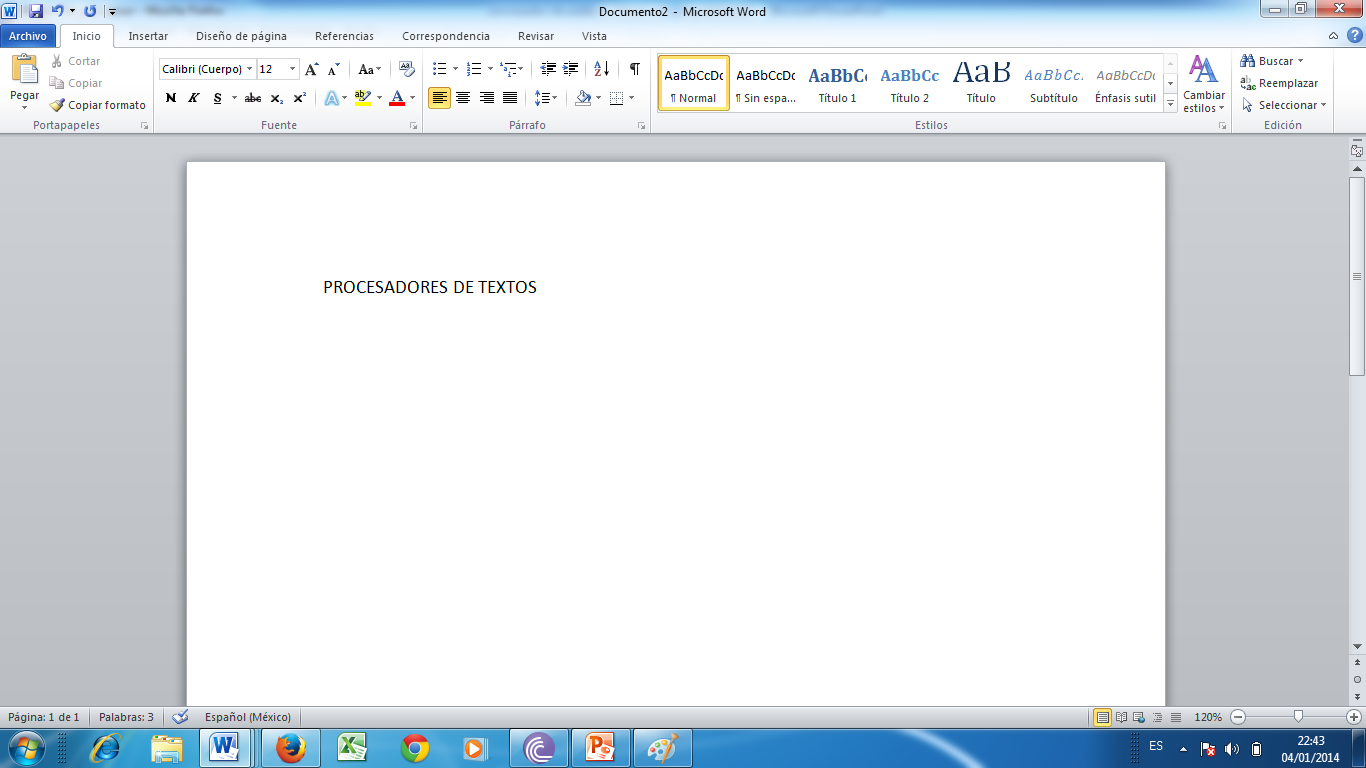
Task: Expand the font size dropdown
Action: point(292,70)
